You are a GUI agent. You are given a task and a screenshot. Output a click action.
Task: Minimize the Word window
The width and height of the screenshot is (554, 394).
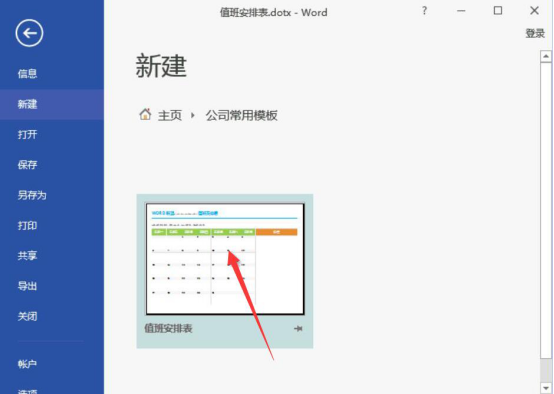click(x=461, y=11)
